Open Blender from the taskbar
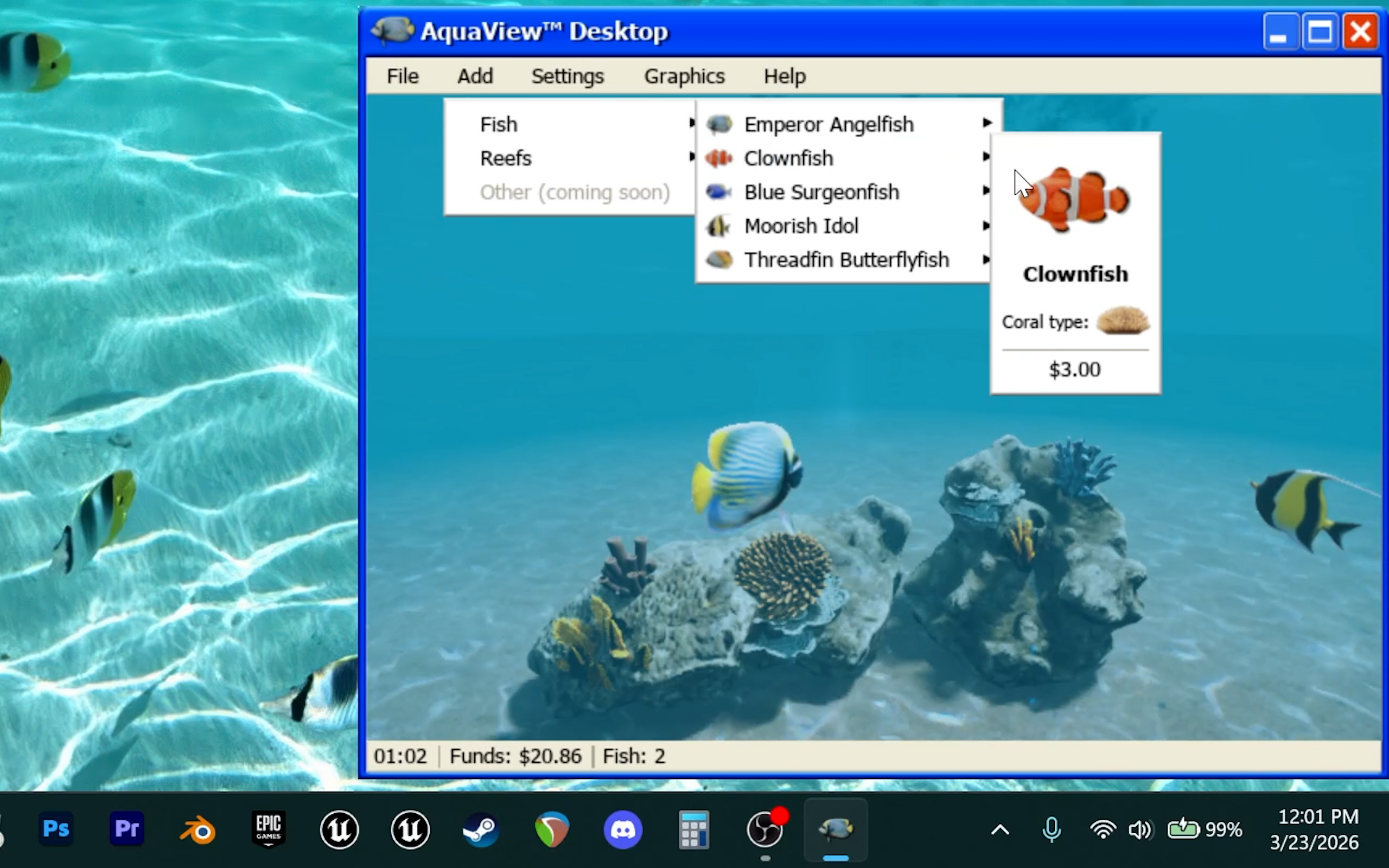The image size is (1389, 868). coord(198,829)
